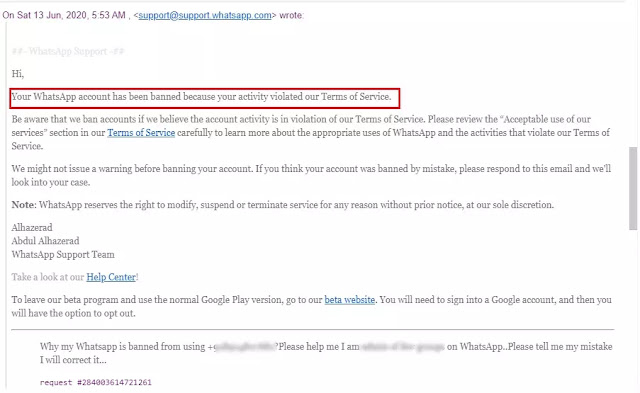Open the beta website link

349,300
